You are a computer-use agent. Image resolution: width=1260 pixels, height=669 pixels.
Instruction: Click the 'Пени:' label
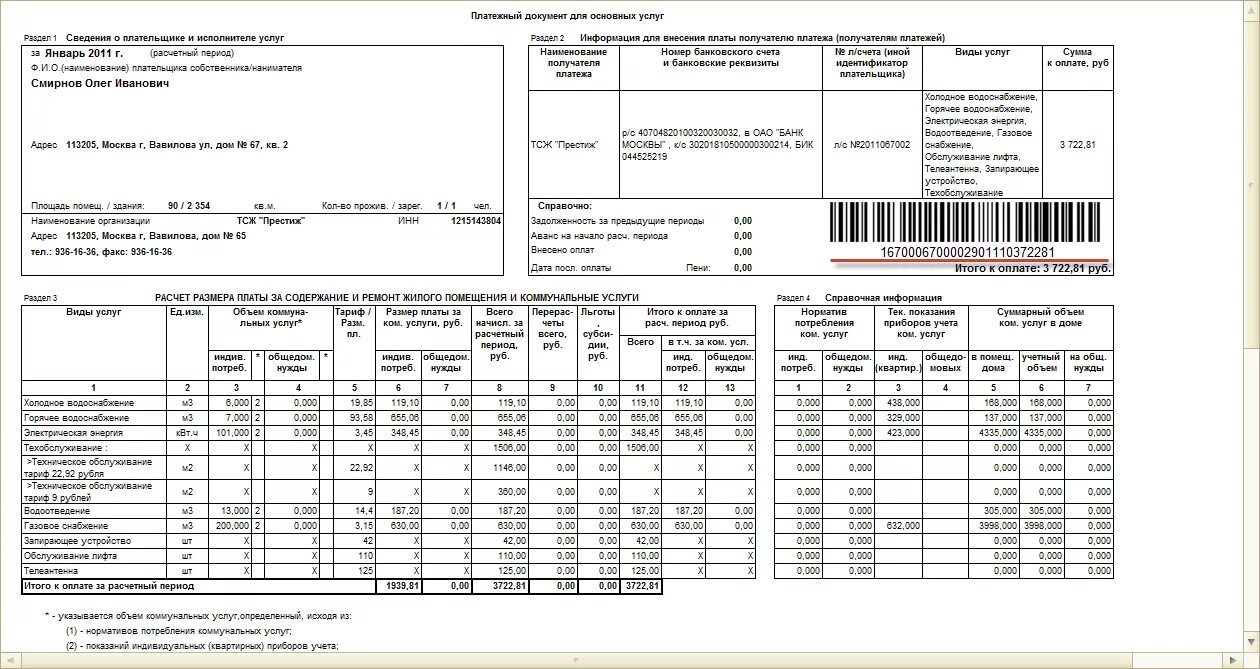pyautogui.click(x=698, y=268)
